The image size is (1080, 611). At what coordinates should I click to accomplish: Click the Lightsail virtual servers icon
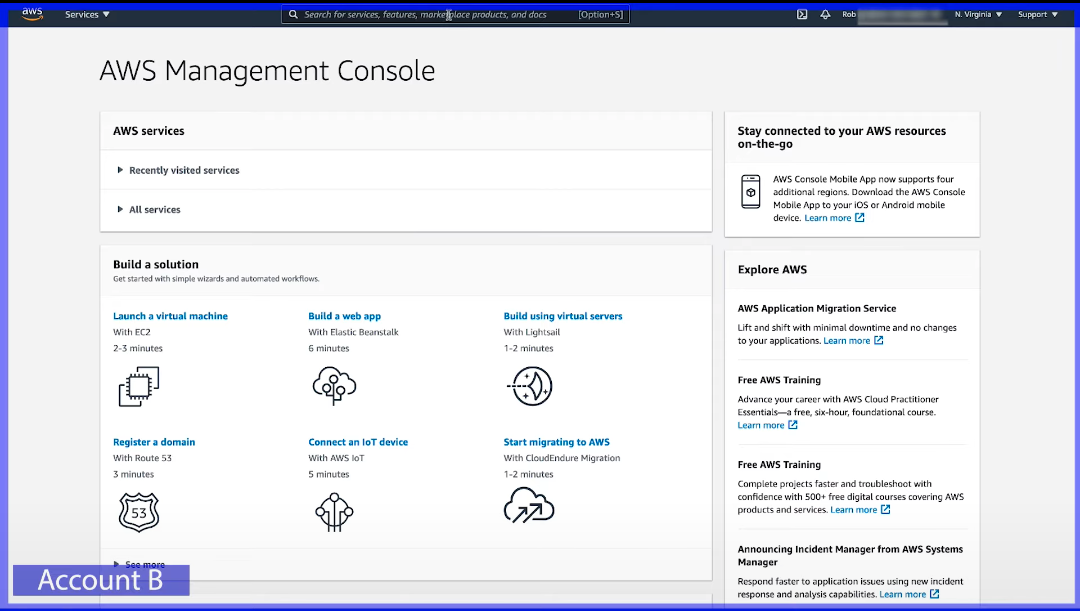coord(530,386)
